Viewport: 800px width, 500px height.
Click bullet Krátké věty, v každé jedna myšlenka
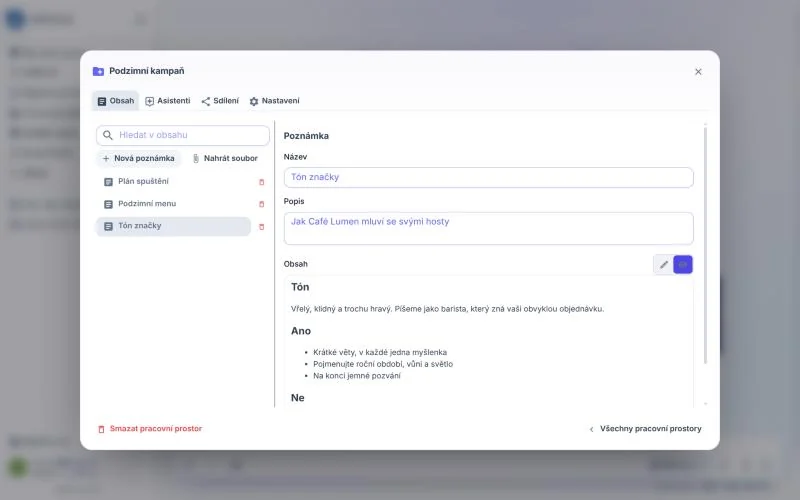[x=380, y=353]
